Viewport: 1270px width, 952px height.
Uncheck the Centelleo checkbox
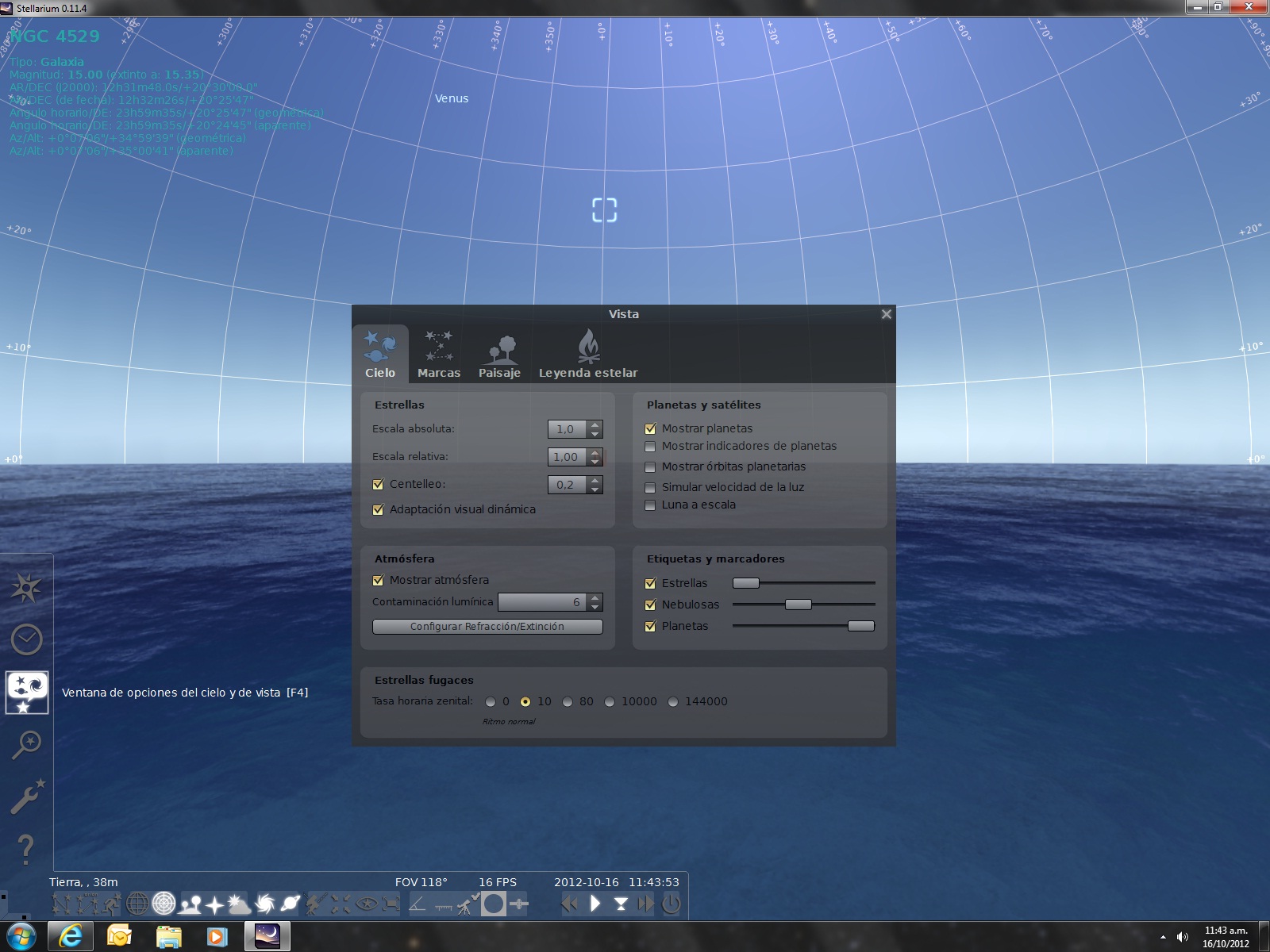point(378,484)
